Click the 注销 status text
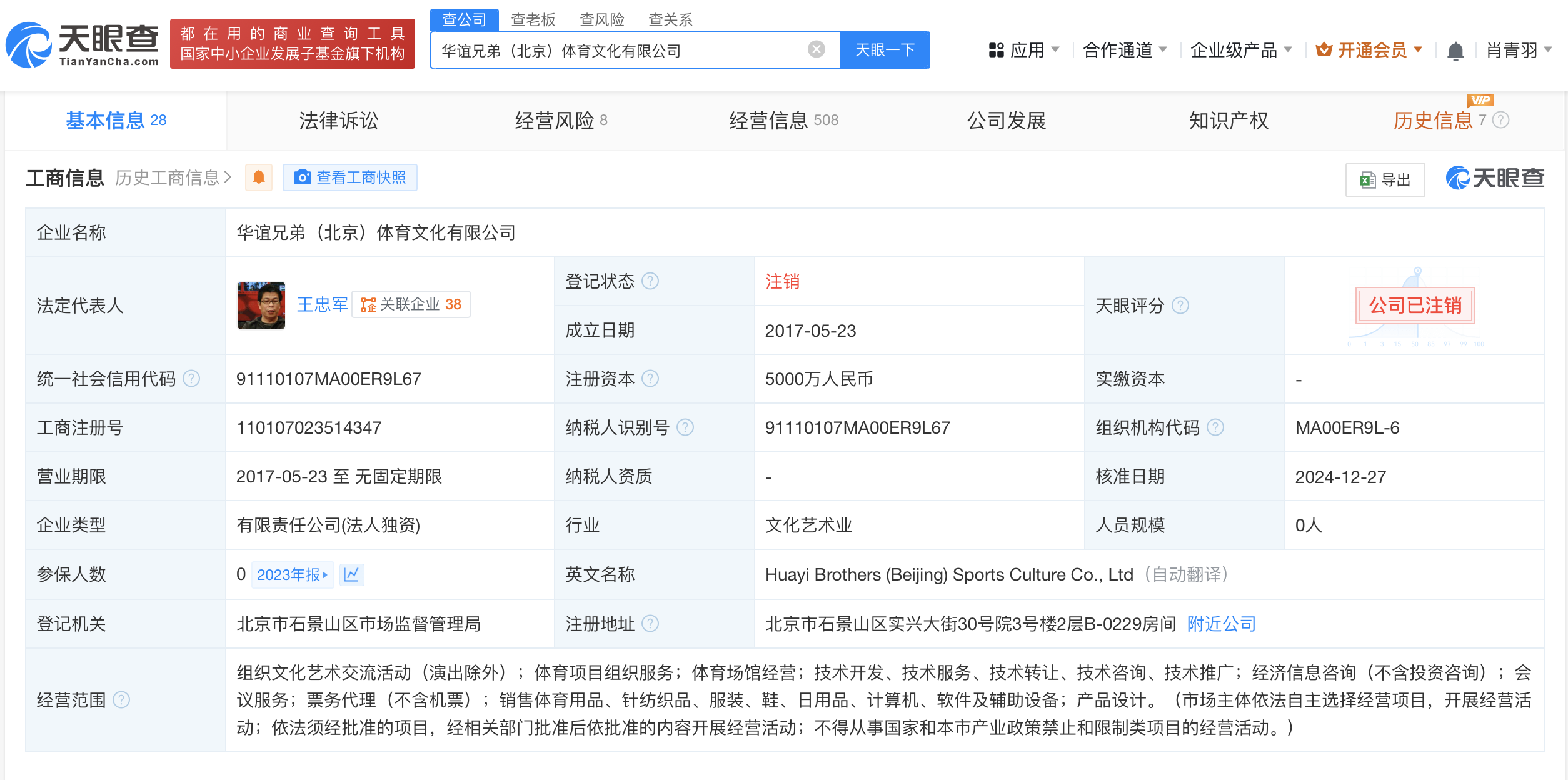Viewport: 1568px width, 780px height. click(782, 281)
